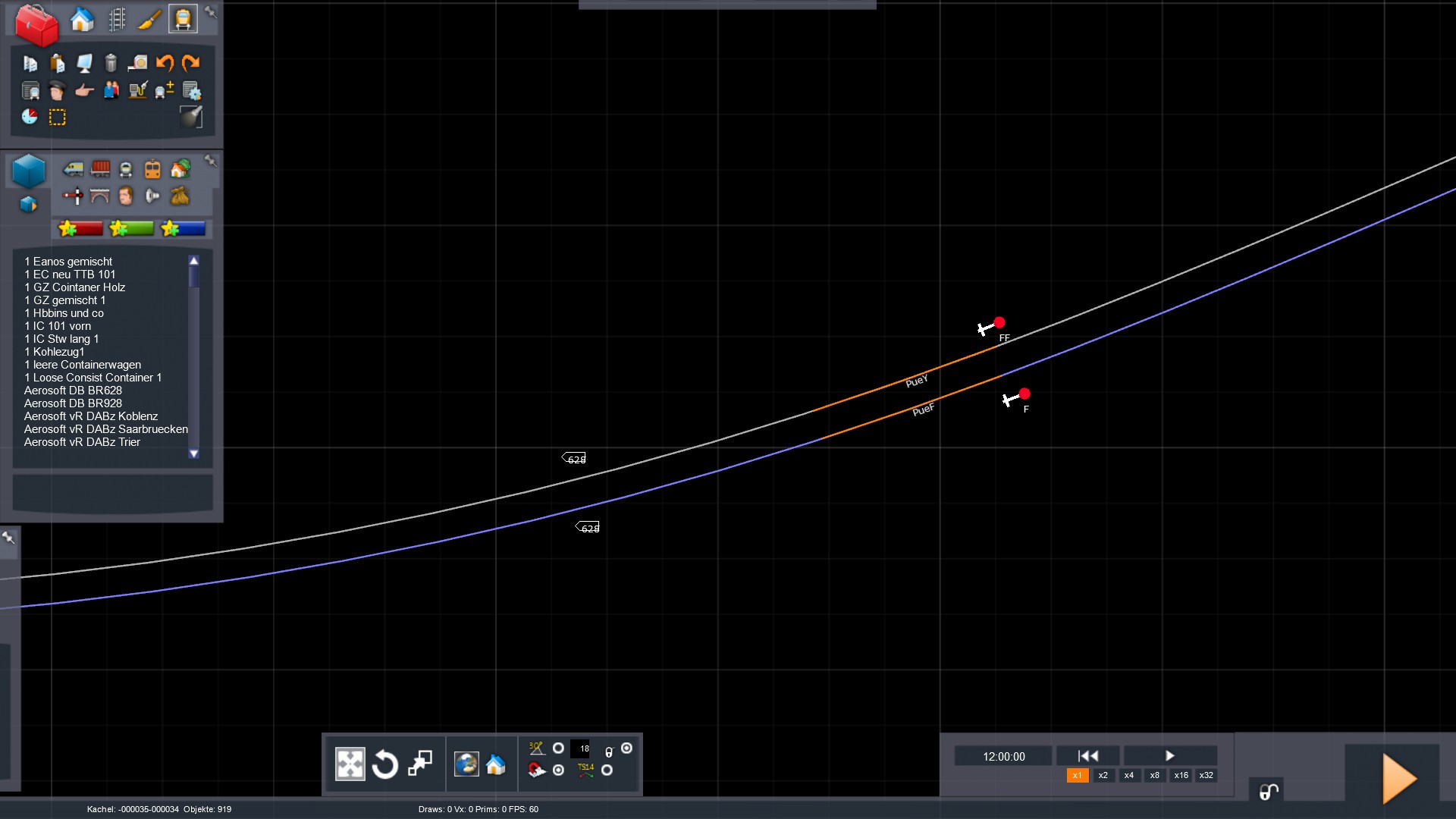This screenshot has width=1456, height=819.
Task: Click the orange undo arrow
Action: [x=165, y=63]
